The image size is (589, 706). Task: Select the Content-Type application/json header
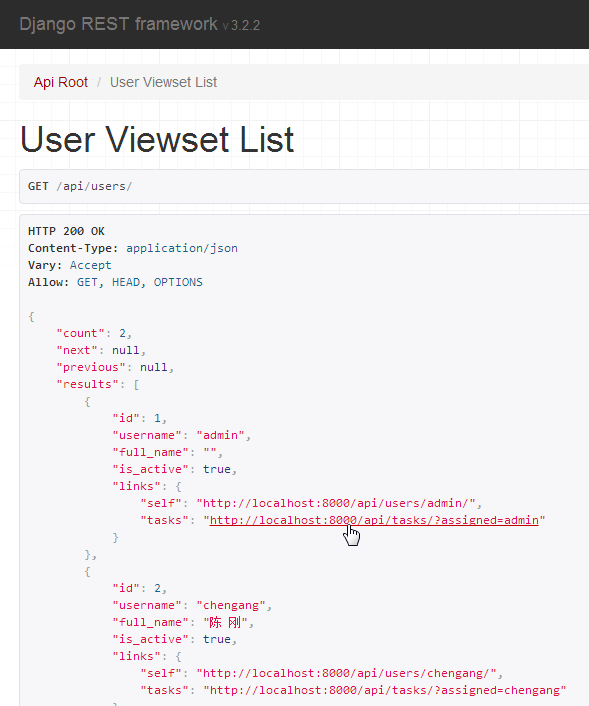(x=133, y=249)
